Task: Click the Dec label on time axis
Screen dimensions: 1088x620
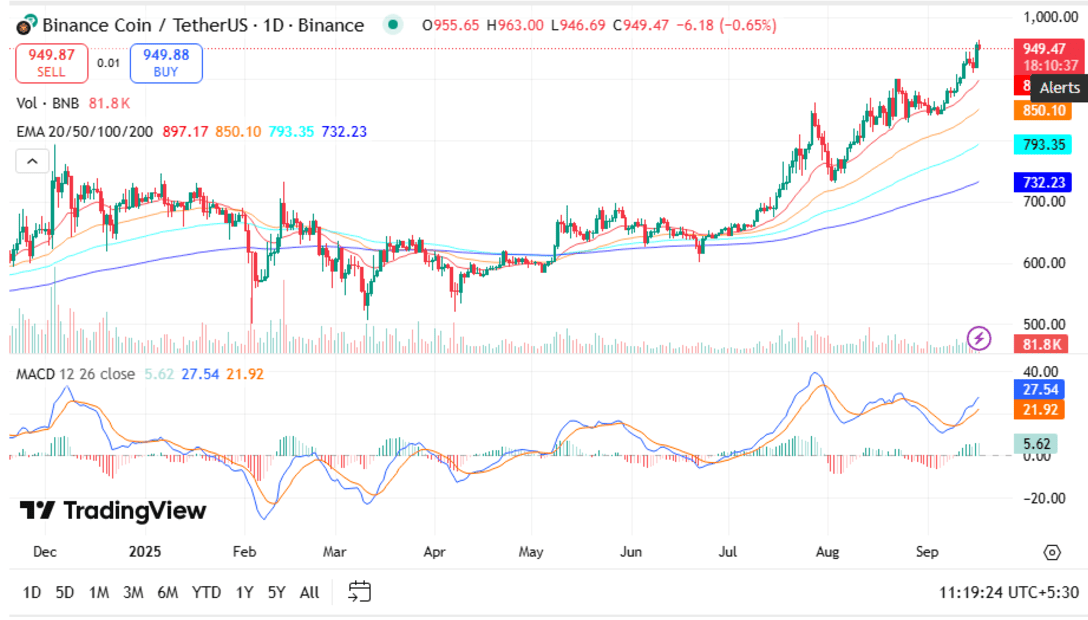Action: (45, 552)
